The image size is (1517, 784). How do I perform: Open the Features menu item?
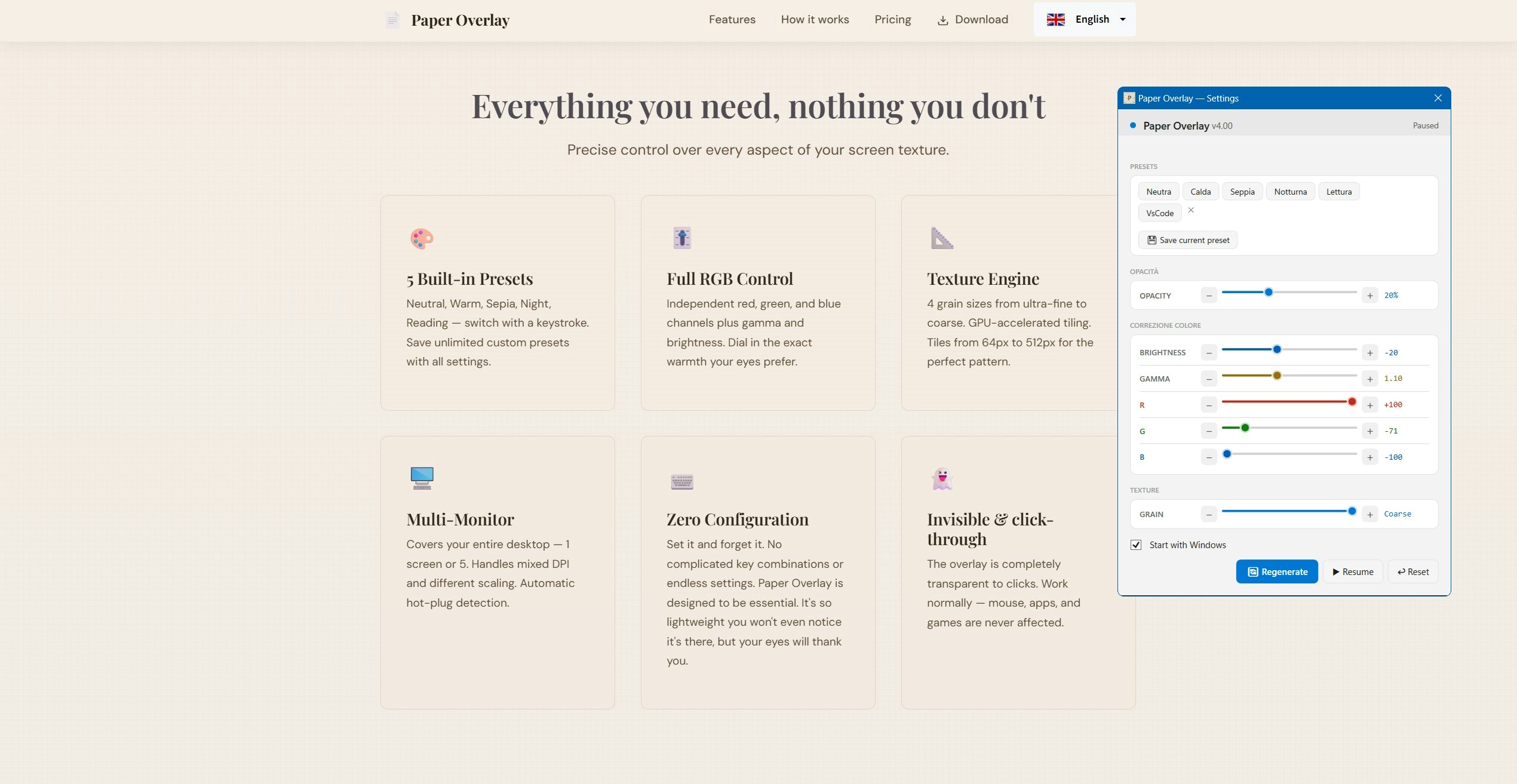click(x=732, y=20)
